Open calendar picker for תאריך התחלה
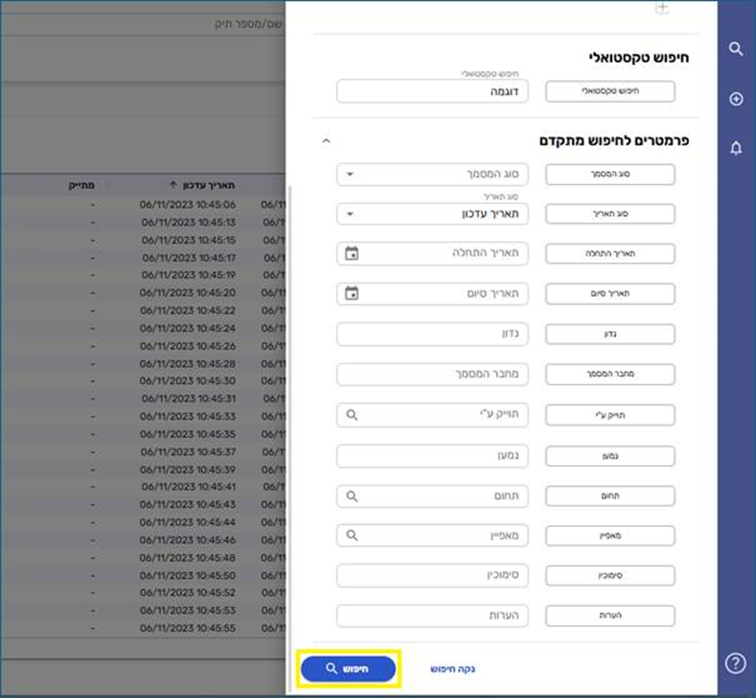The height and width of the screenshot is (698, 756). pyautogui.click(x=351, y=254)
